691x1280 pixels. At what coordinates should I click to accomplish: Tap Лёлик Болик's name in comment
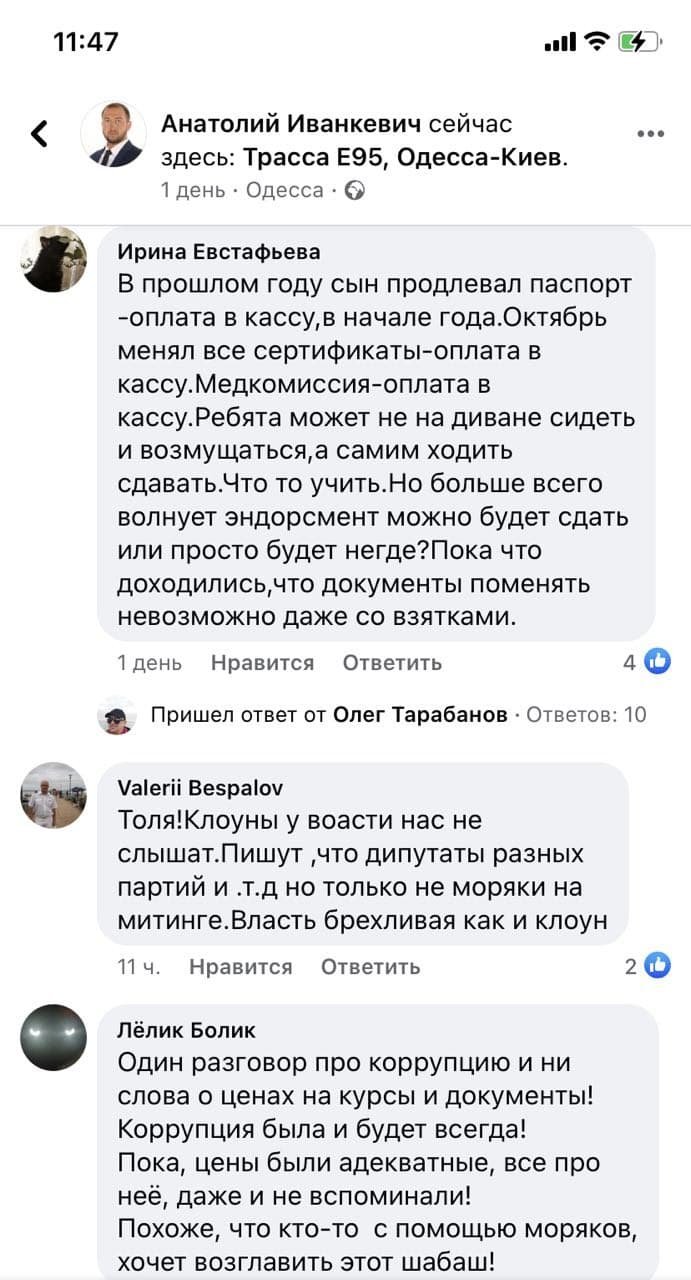coord(187,1030)
